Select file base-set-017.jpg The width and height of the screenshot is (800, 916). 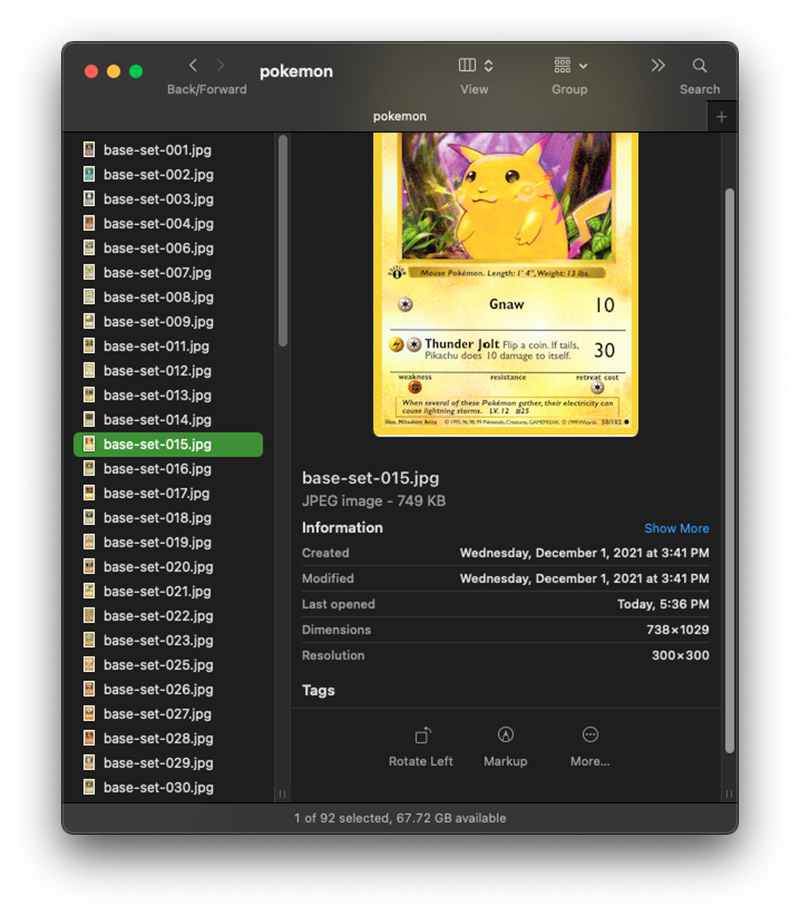click(x=168, y=494)
